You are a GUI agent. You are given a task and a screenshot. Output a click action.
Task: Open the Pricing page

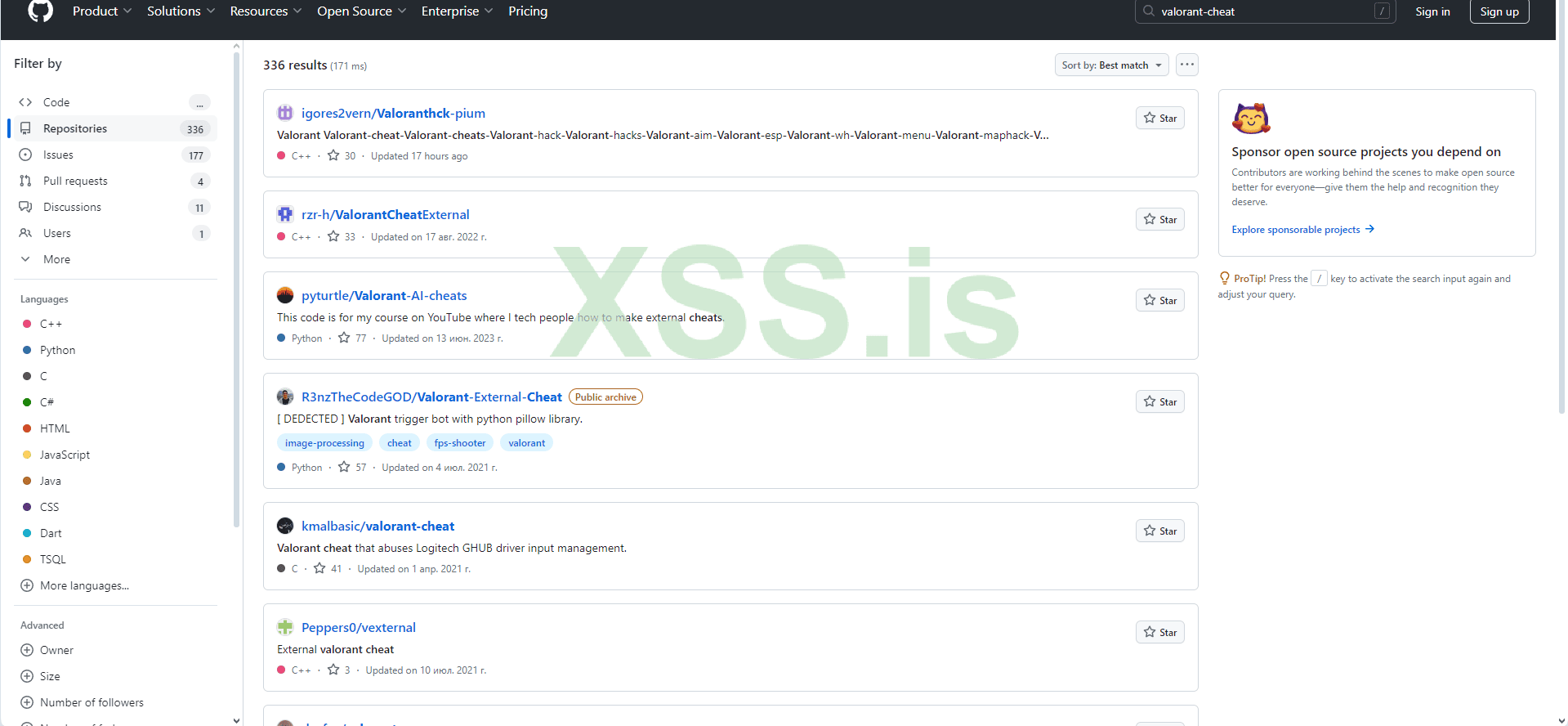[528, 11]
